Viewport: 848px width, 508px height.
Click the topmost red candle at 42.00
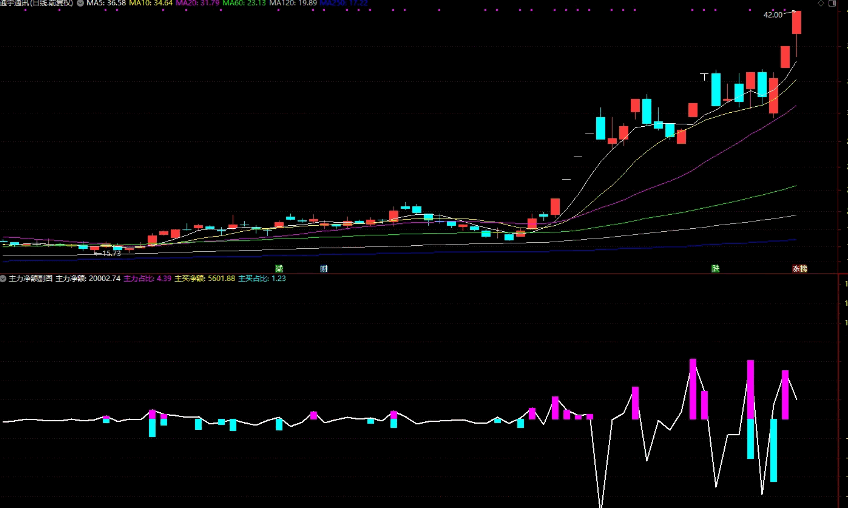coord(797,23)
